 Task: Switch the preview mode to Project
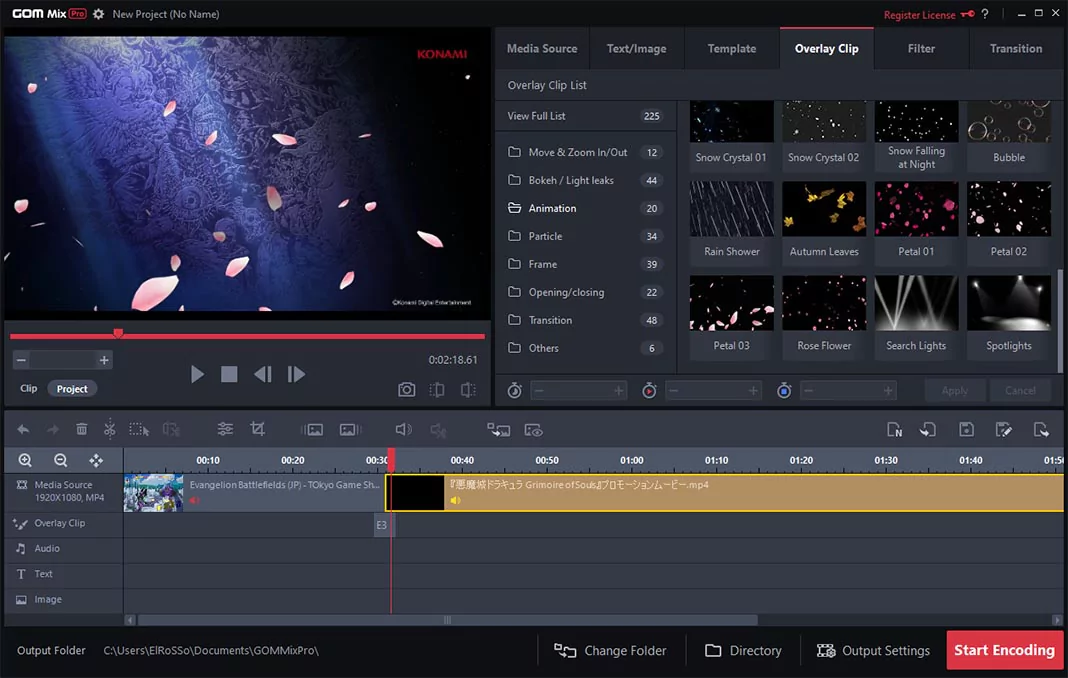click(71, 388)
